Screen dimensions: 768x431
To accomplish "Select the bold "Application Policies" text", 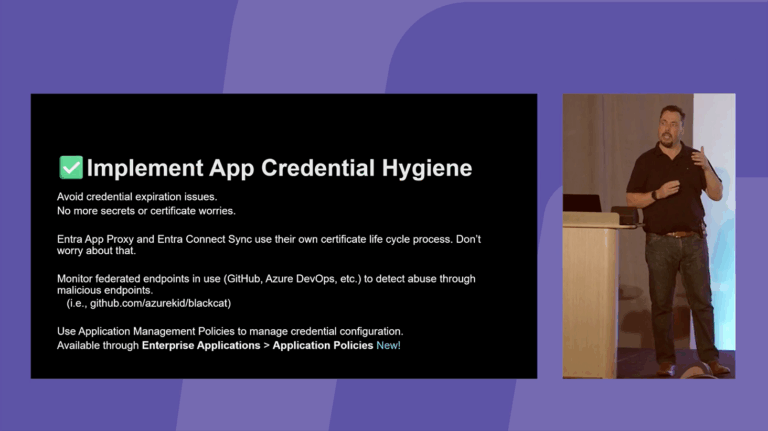I will (x=321, y=345).
